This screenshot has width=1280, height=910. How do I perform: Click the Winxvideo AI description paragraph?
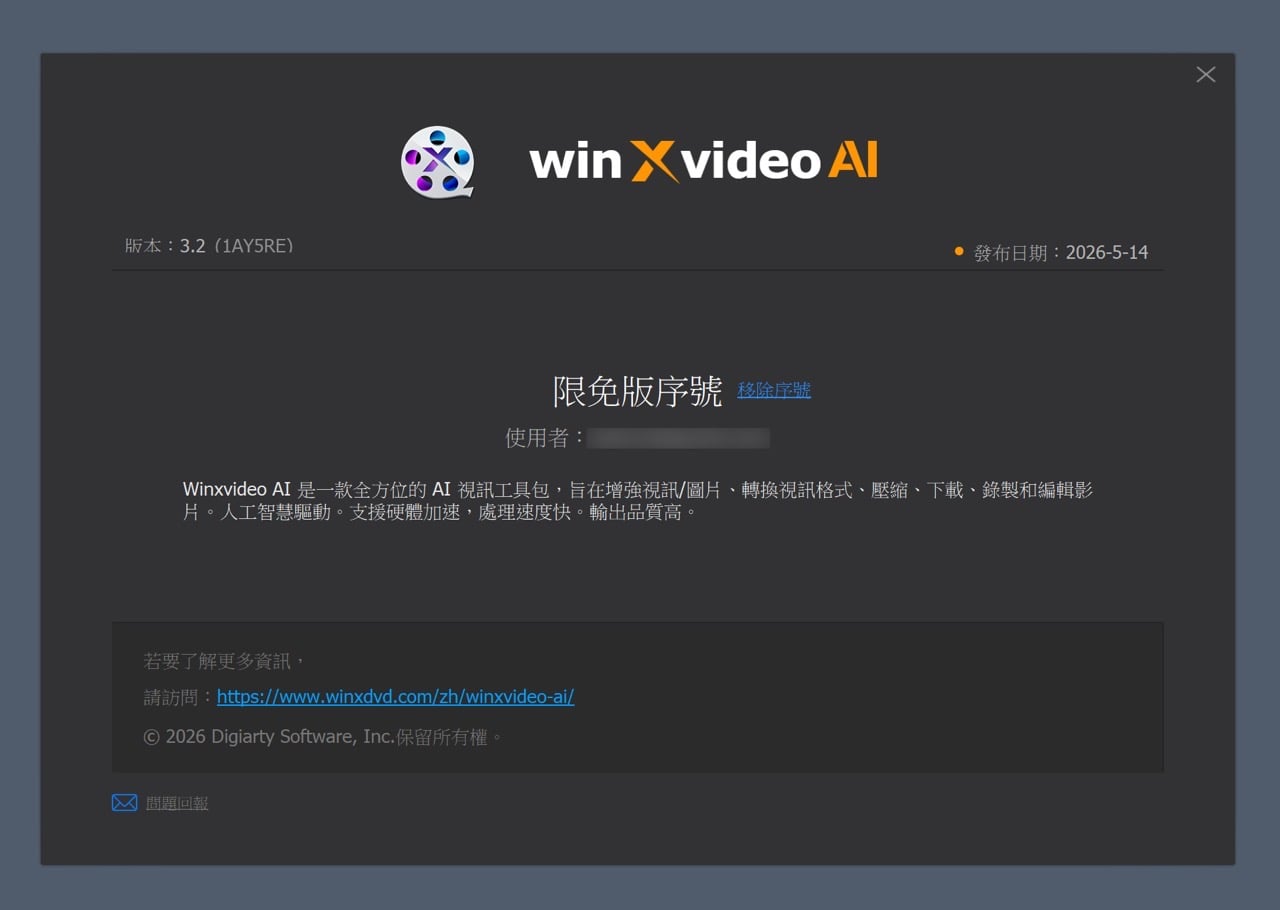coord(638,502)
